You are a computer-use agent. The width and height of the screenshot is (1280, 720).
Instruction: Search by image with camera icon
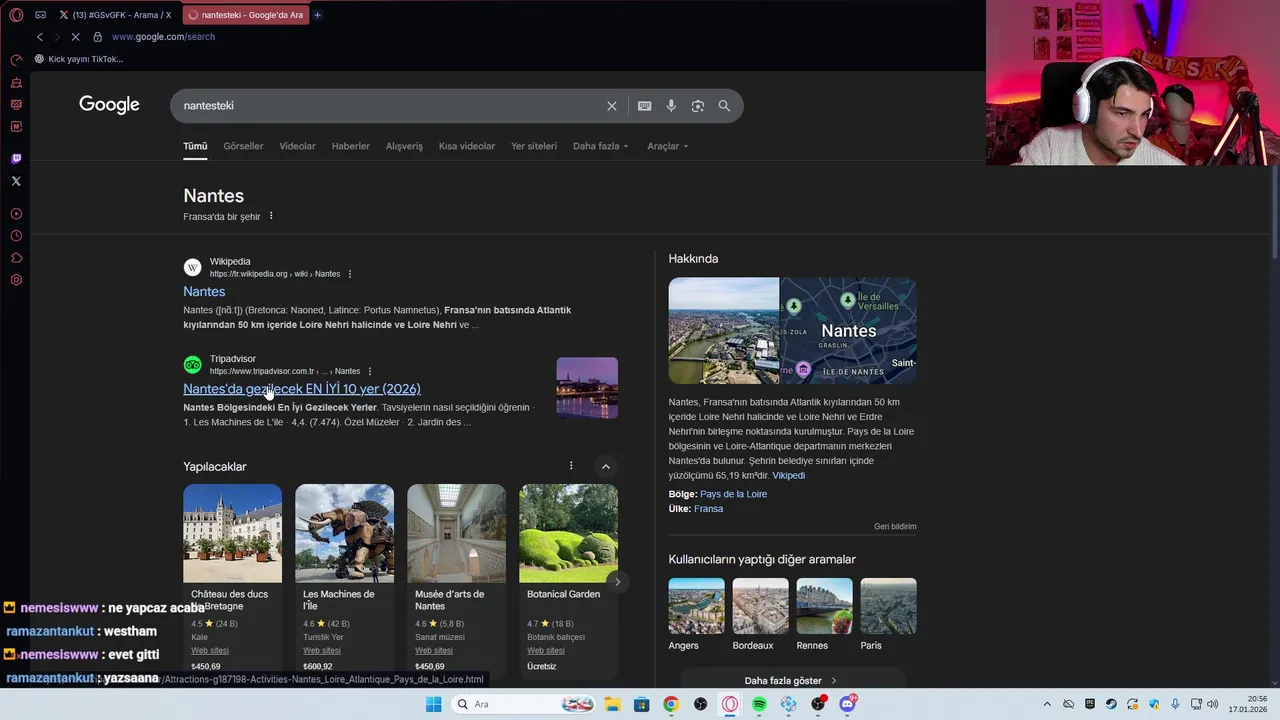tap(698, 106)
